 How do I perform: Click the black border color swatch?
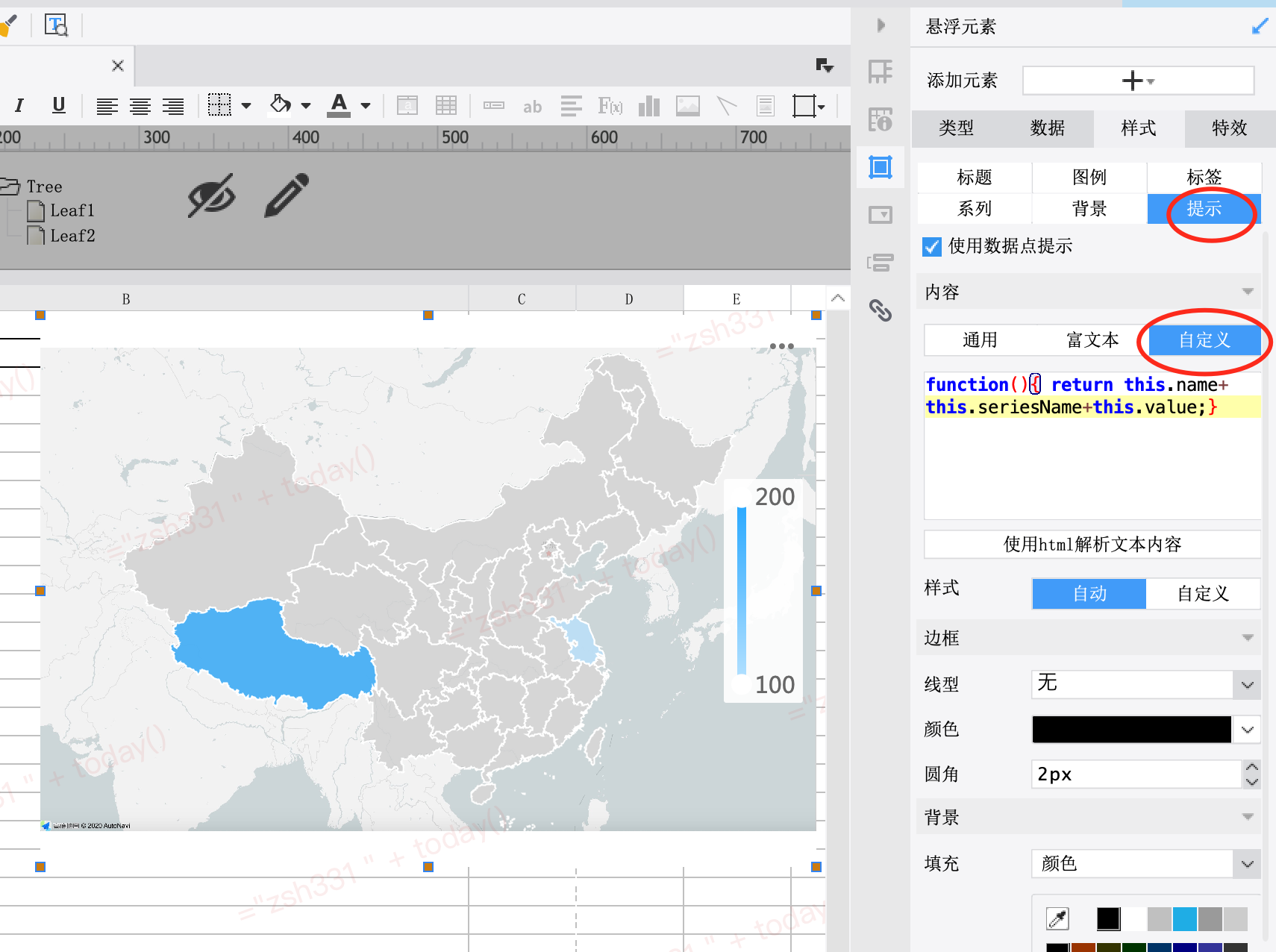pos(1132,730)
